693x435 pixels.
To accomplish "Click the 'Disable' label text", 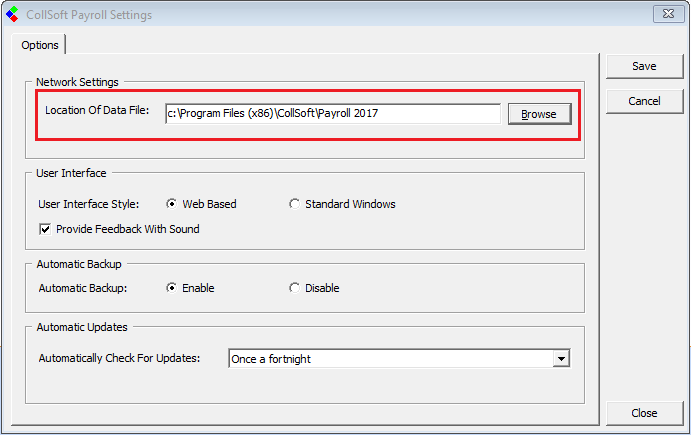I will [x=322, y=288].
